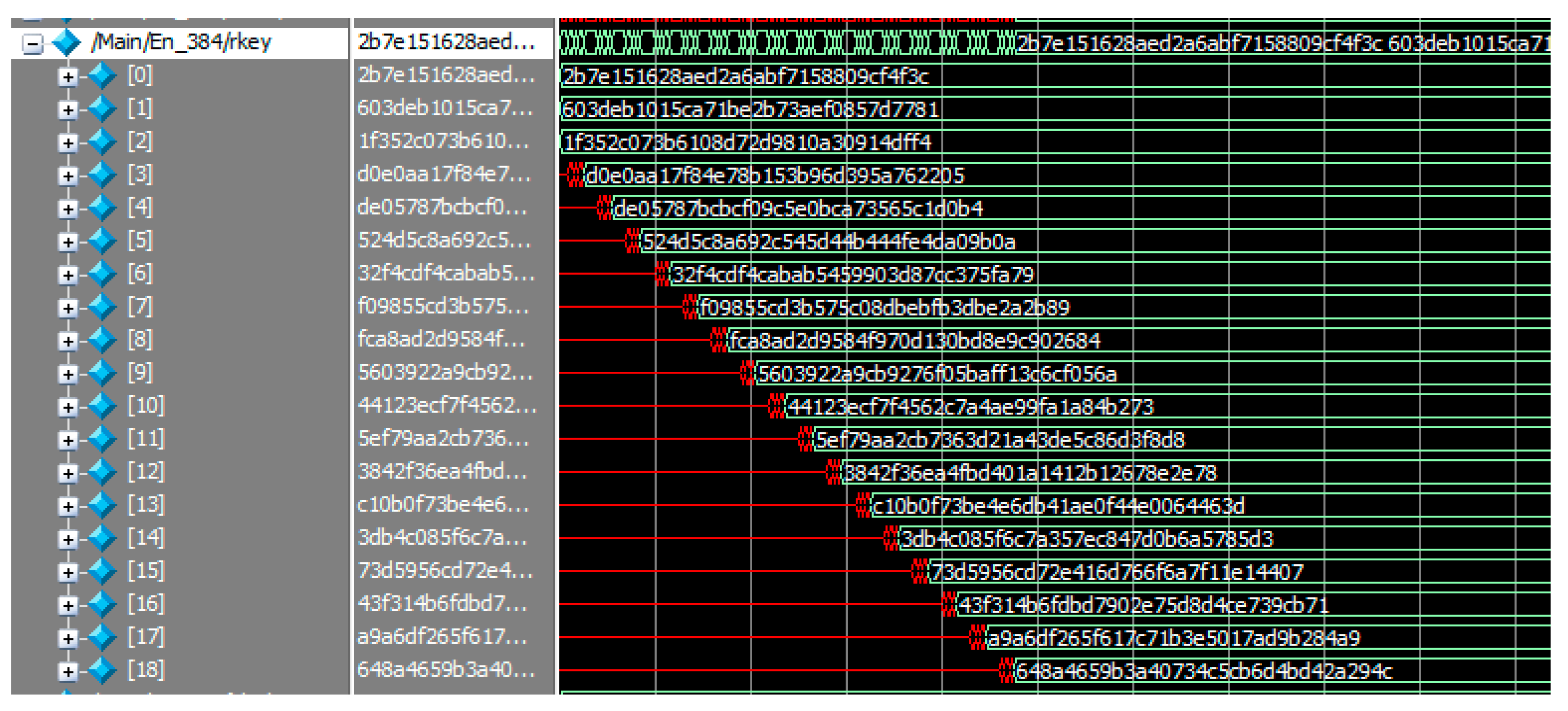Screen dimensions: 1568x711
Task: Click the diamond icon next to [9]
Action: click(102, 373)
